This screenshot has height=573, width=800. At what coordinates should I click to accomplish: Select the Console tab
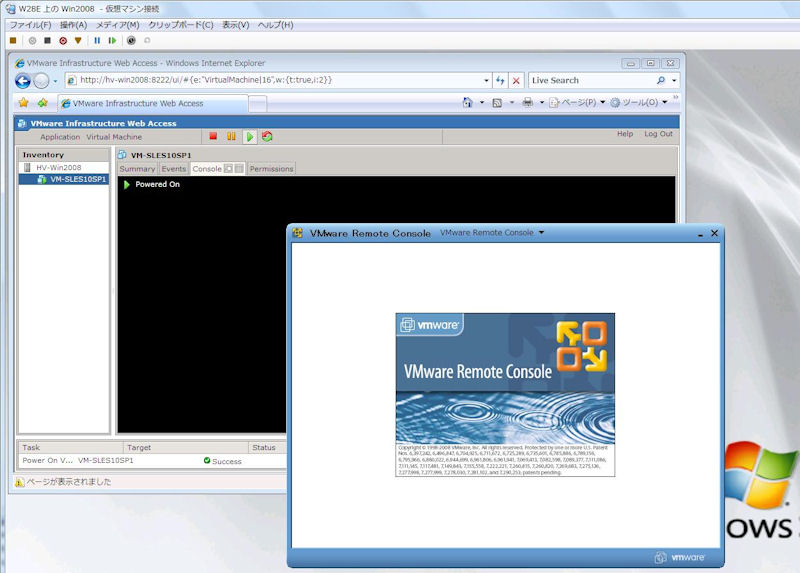207,169
